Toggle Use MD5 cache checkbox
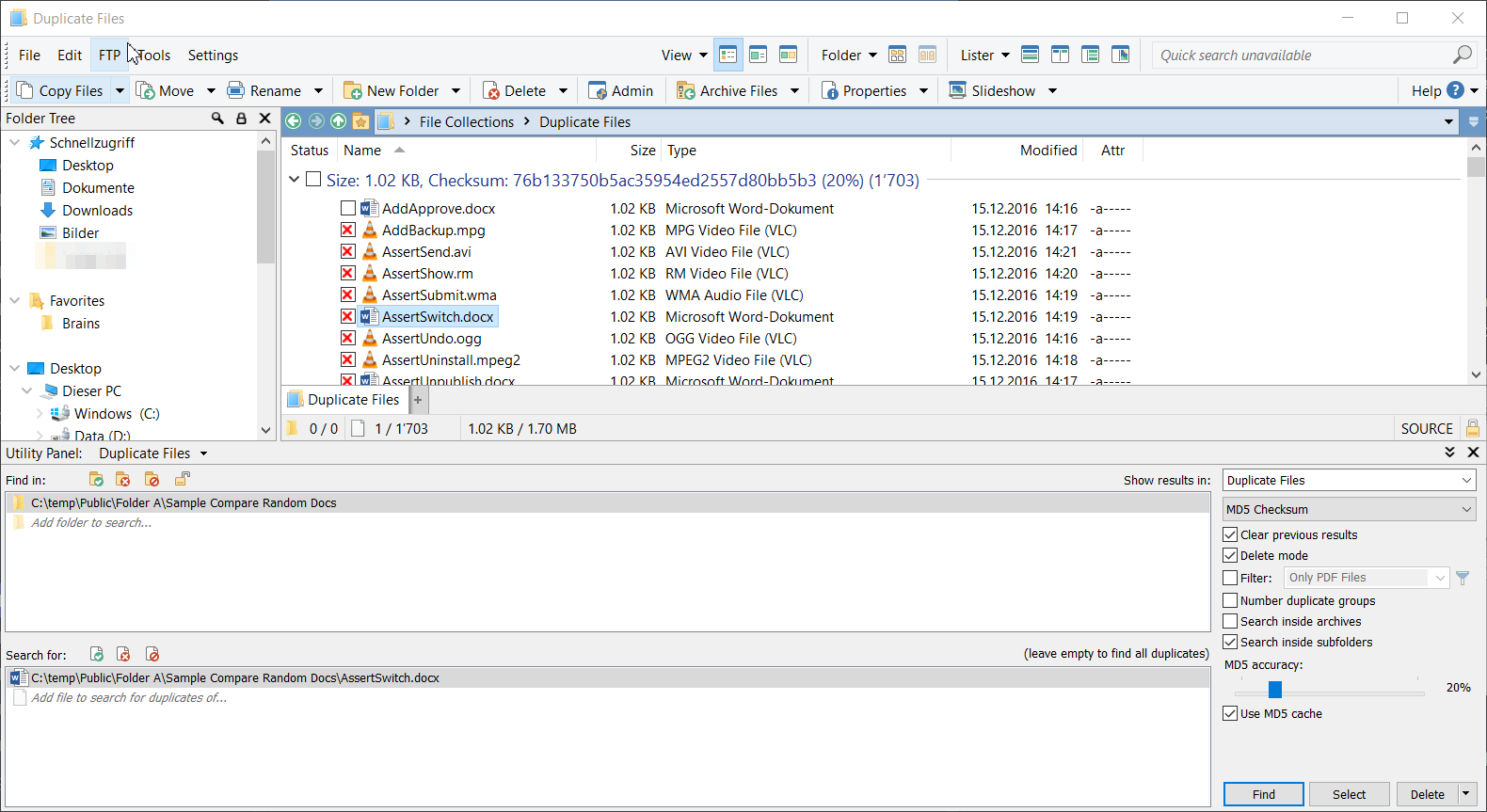1487x812 pixels. click(x=1230, y=713)
